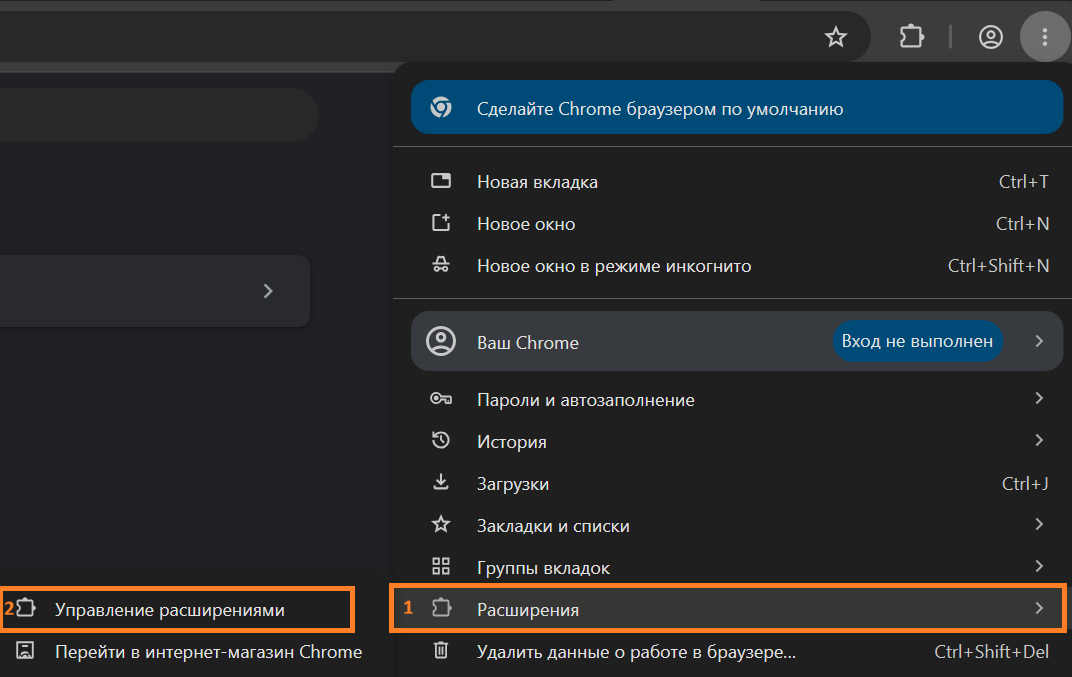This screenshot has height=677, width=1072.
Task: Click the Новая вкладка tab icon
Action: (441, 181)
